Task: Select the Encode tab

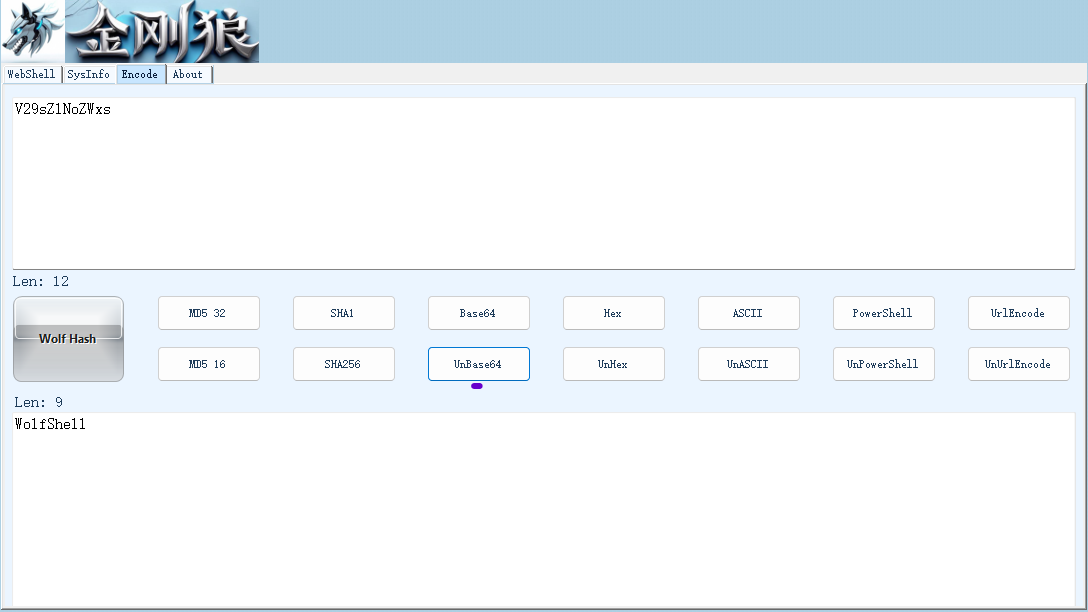Action: [141, 74]
